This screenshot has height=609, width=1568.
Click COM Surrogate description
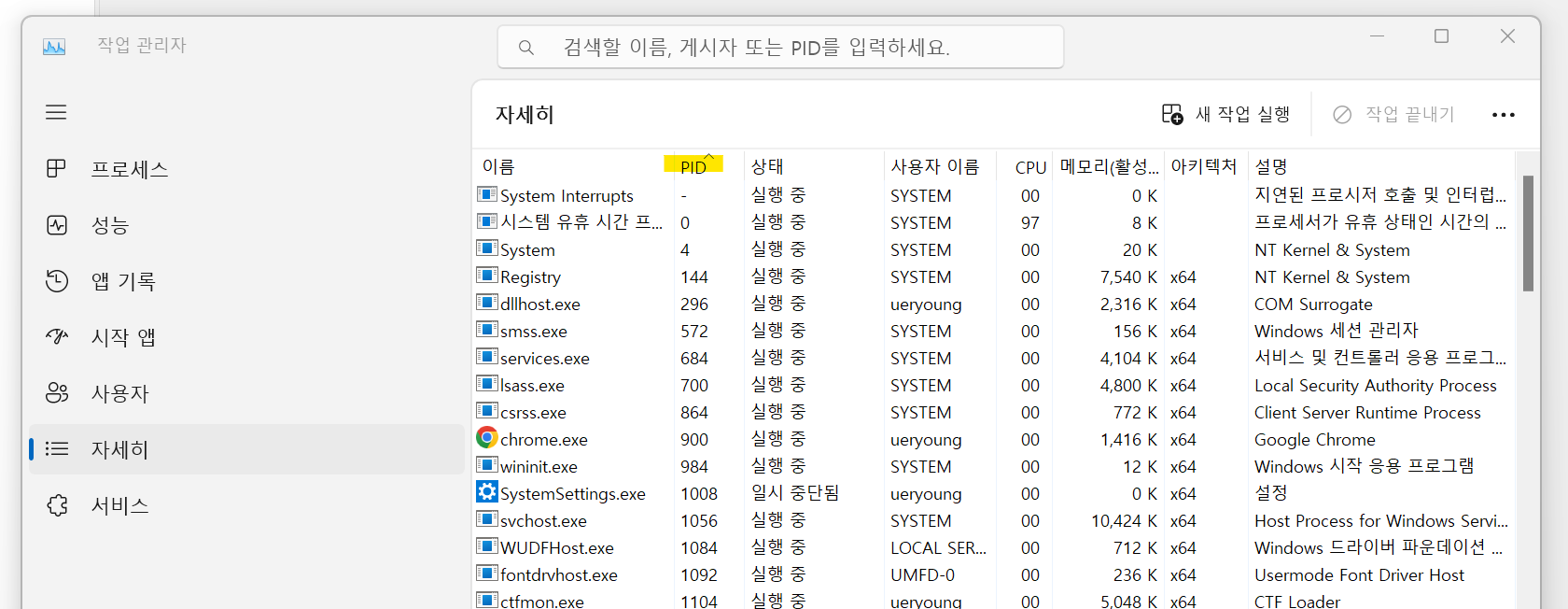(x=1313, y=304)
